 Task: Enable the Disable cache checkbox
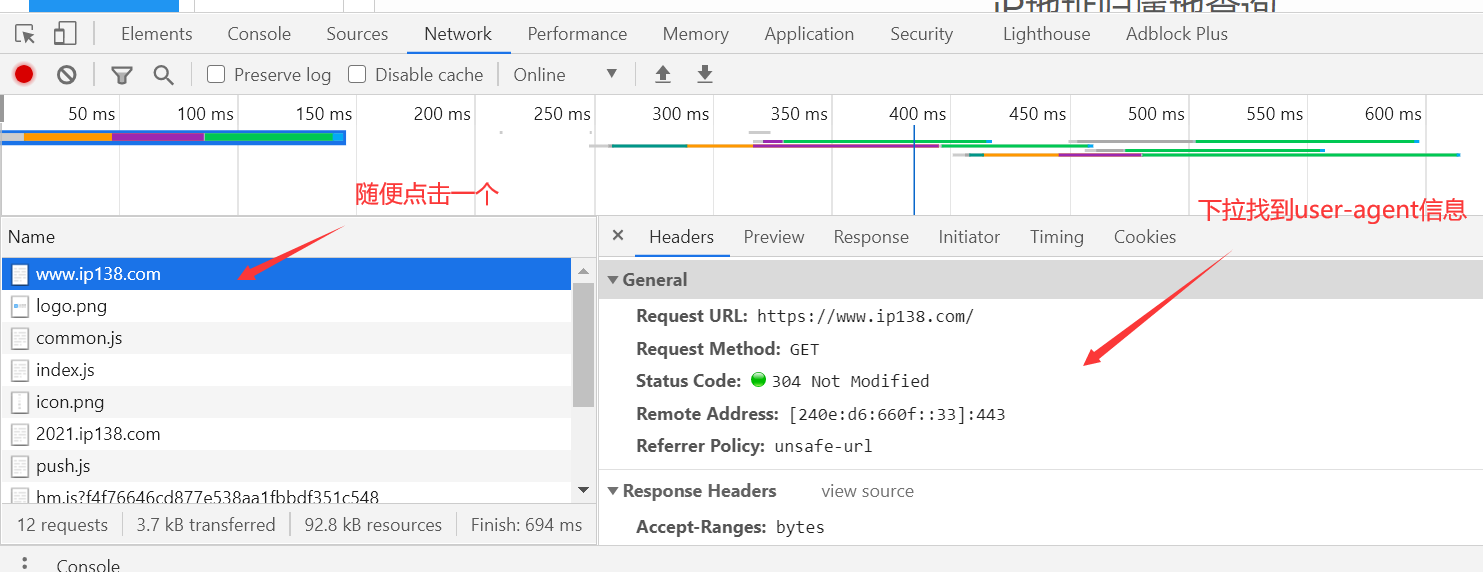(357, 74)
